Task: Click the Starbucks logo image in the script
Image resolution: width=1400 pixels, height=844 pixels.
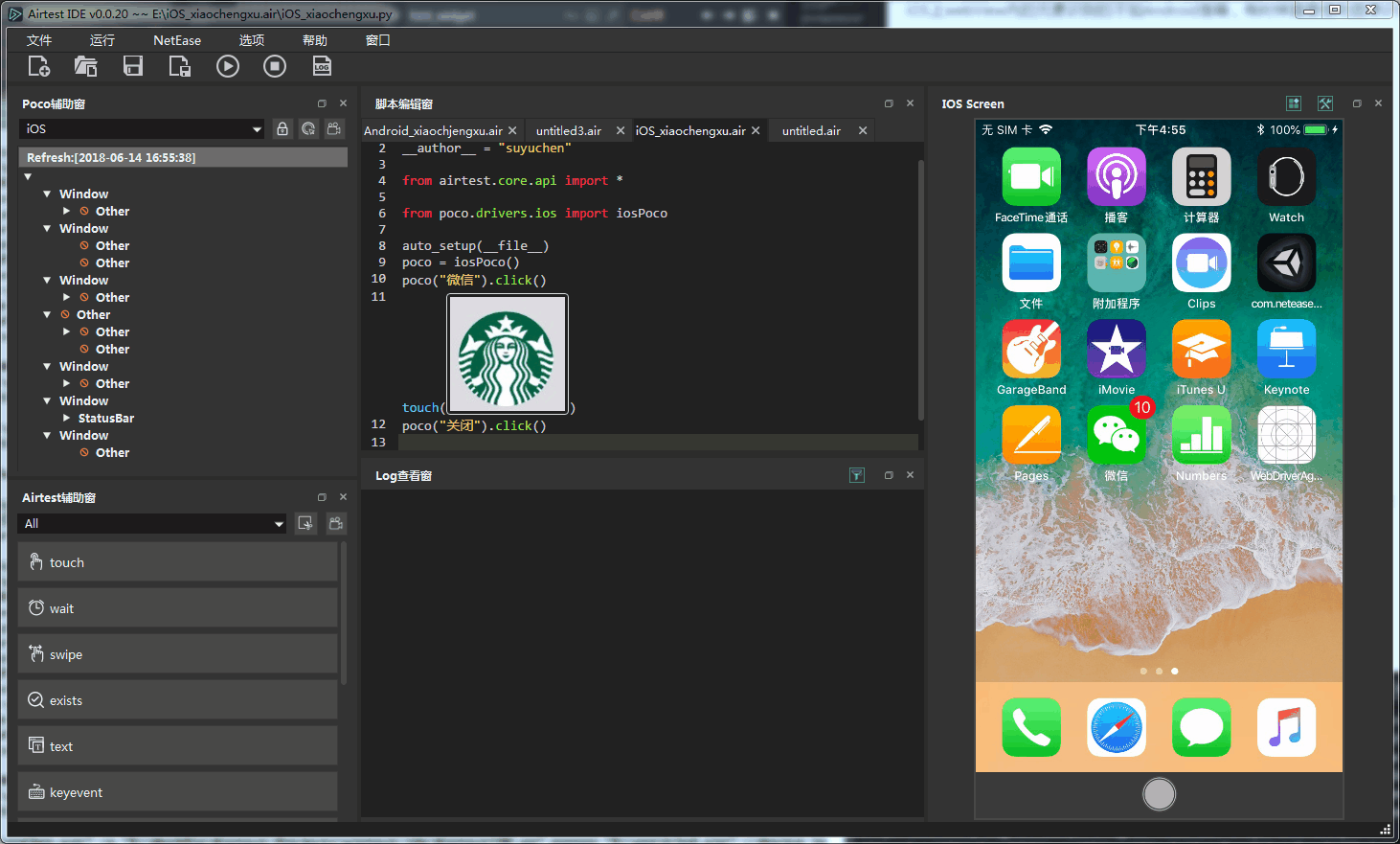Action: point(508,354)
